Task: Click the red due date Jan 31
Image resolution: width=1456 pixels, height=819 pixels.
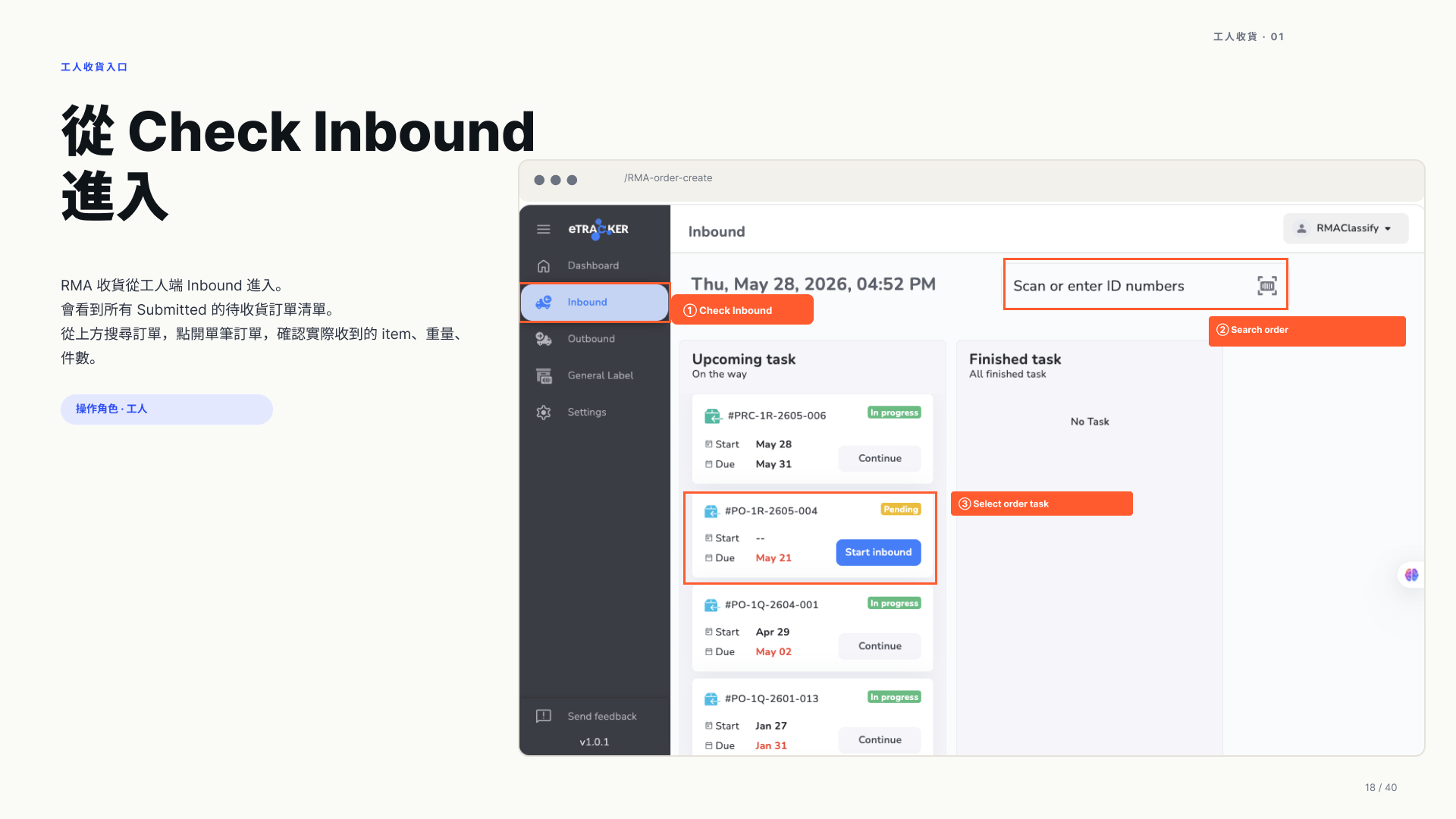Action: click(x=771, y=746)
